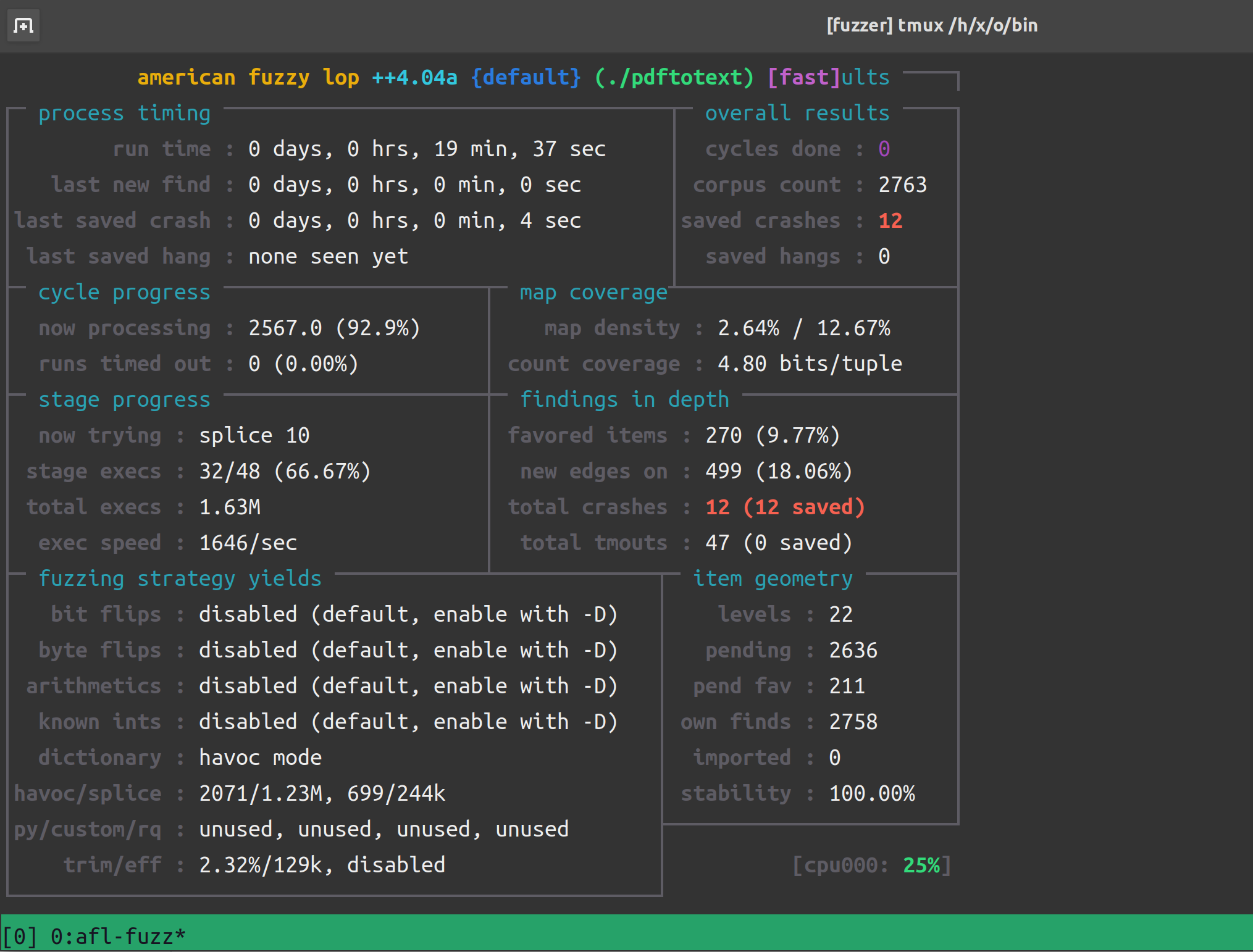
Task: Click the [fast] power schedule label
Action: tap(800, 77)
